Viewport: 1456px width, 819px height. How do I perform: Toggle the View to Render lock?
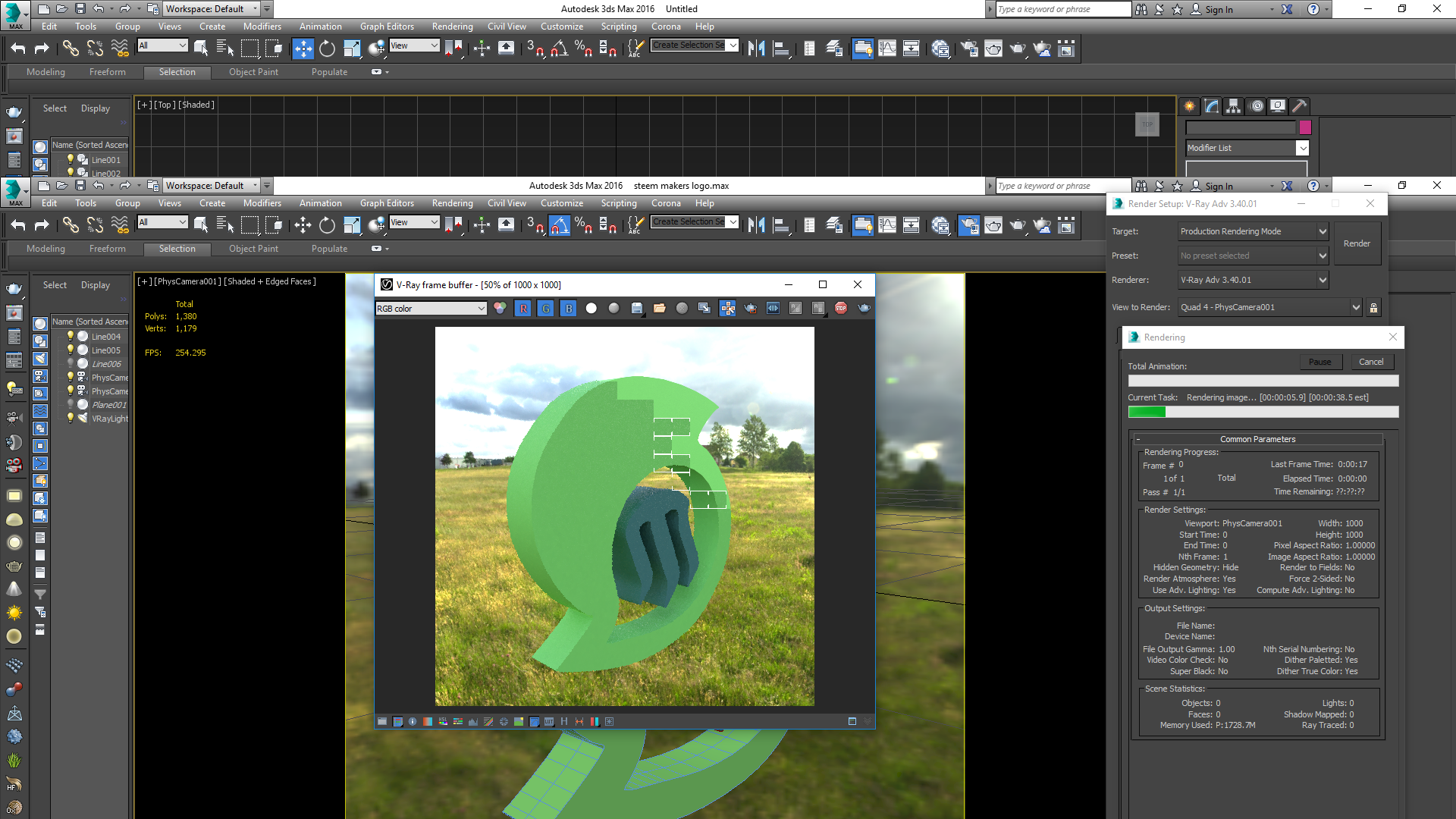coord(1373,307)
